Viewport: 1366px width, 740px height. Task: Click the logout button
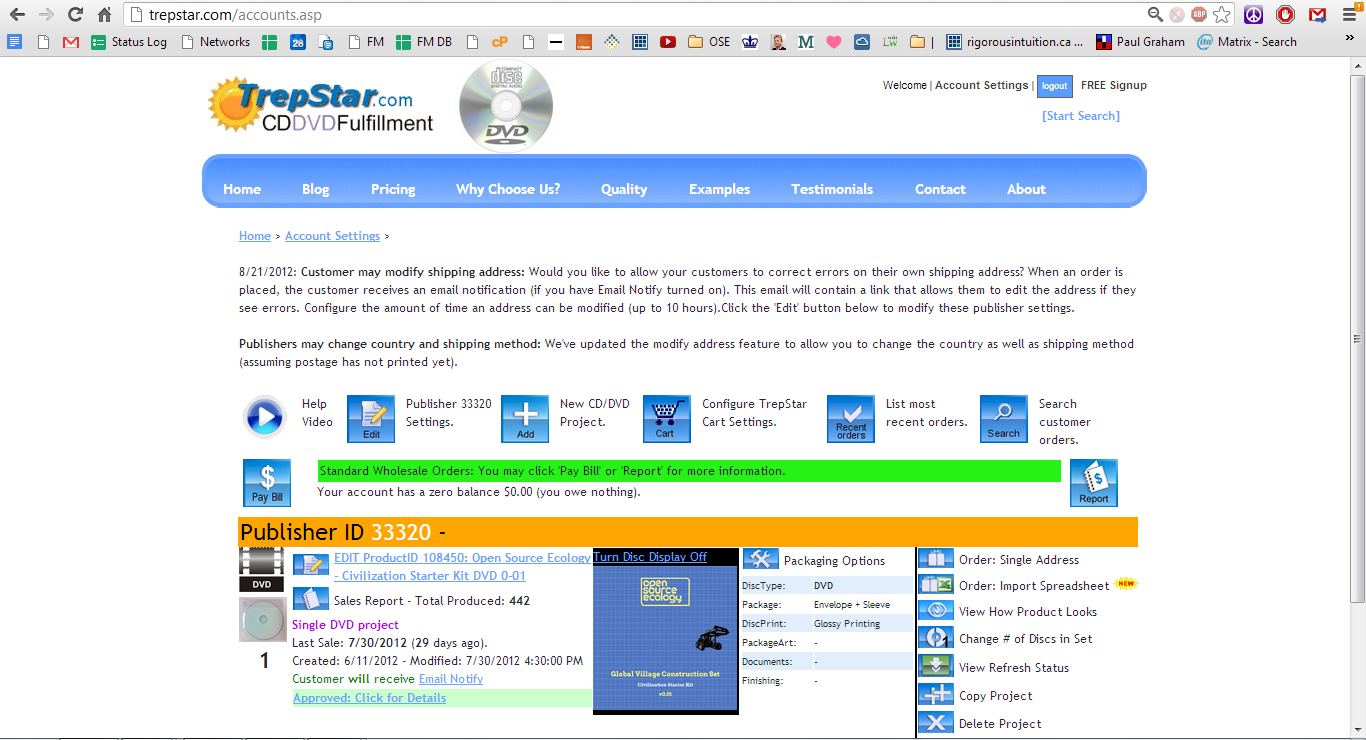point(1055,86)
